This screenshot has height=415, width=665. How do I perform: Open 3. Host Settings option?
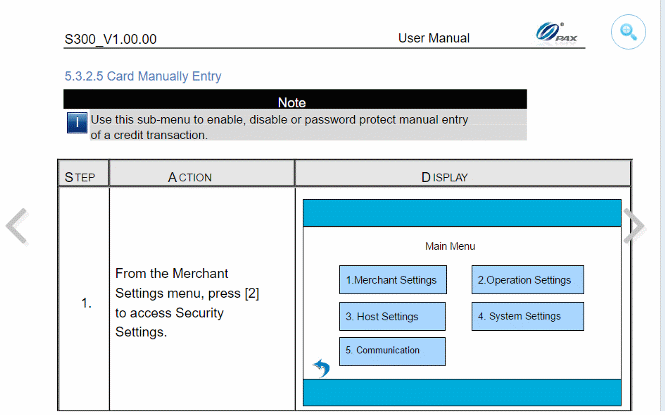pyautogui.click(x=391, y=317)
